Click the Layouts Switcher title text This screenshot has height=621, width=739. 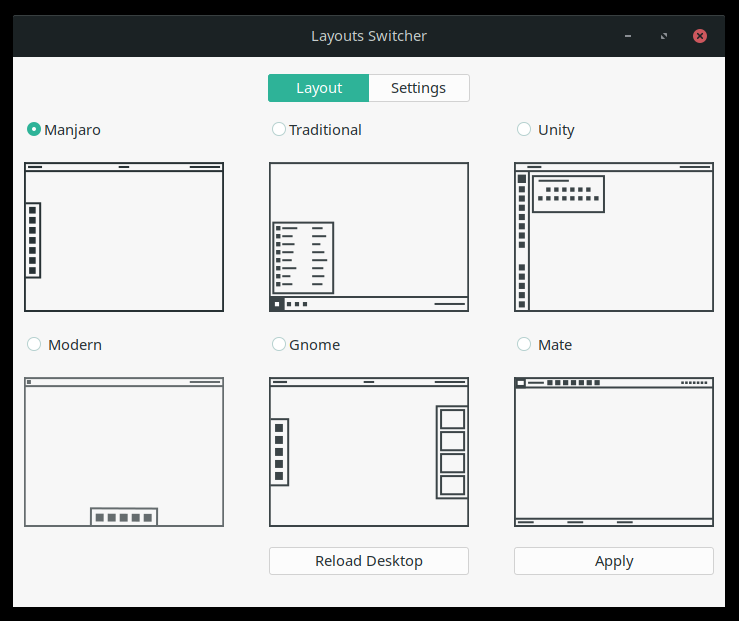click(x=369, y=36)
